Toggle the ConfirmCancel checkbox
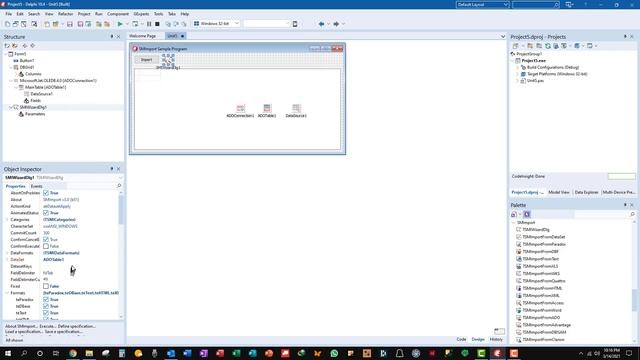The width and height of the screenshot is (640, 360). coord(46,240)
